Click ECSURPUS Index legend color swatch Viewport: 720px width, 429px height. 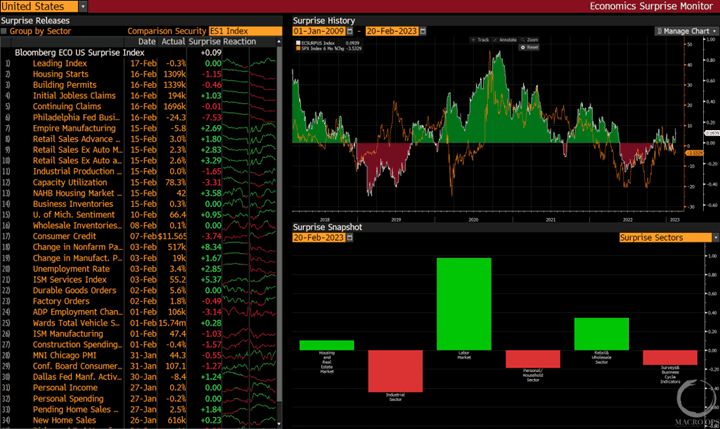[x=298, y=43]
